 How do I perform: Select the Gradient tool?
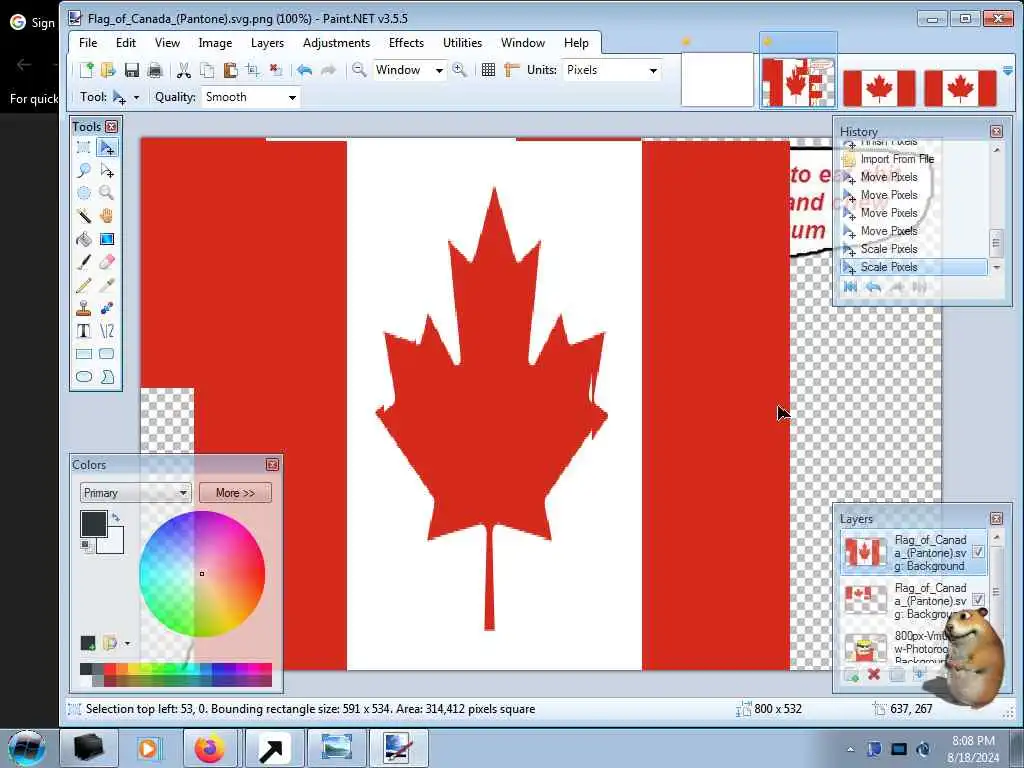pos(107,239)
